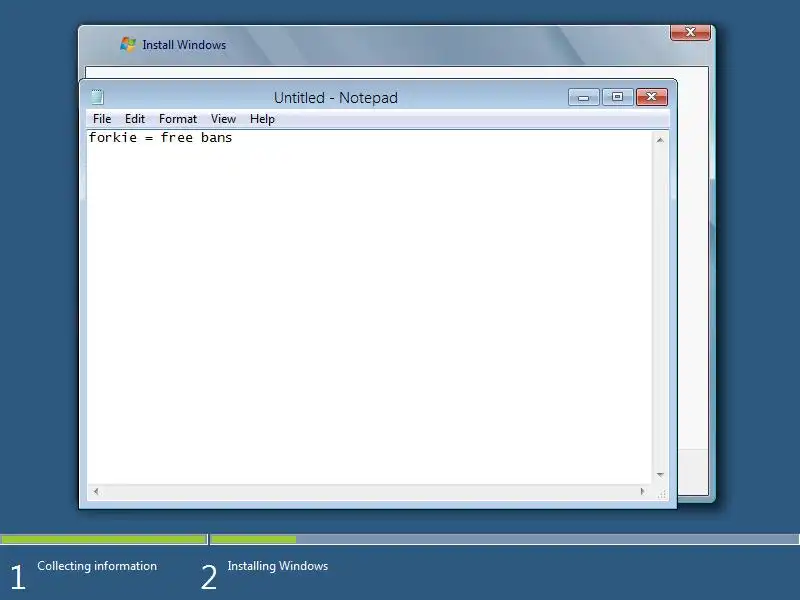Click the Notepad resize grip corner
Viewport: 800px width, 600px height.
point(662,493)
